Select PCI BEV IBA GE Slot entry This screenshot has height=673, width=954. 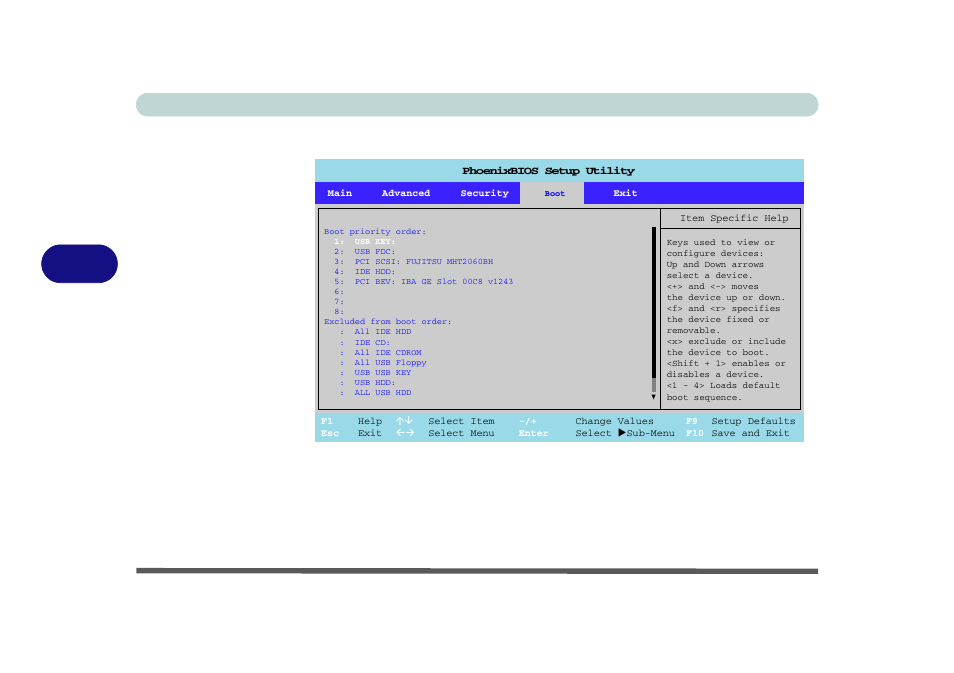tap(423, 282)
